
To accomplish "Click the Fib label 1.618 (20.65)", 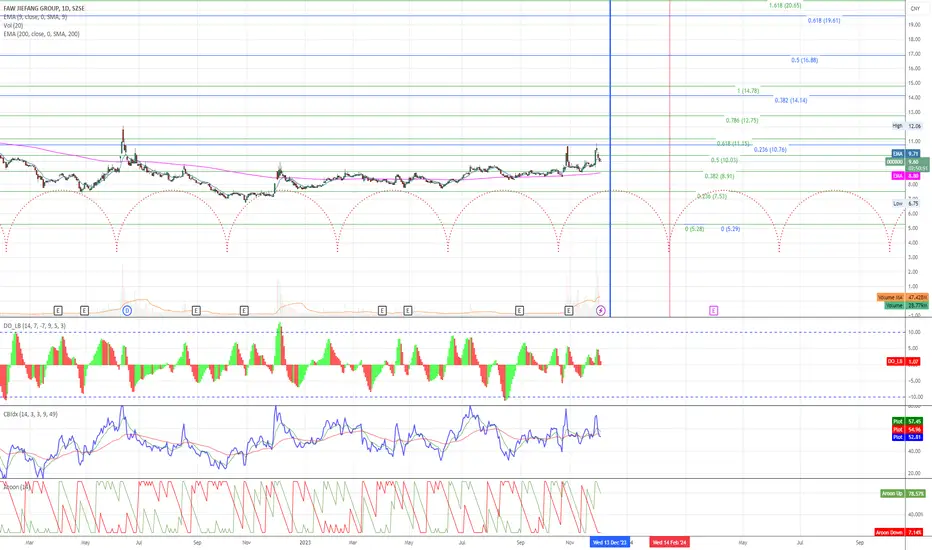I will [x=785, y=5].
